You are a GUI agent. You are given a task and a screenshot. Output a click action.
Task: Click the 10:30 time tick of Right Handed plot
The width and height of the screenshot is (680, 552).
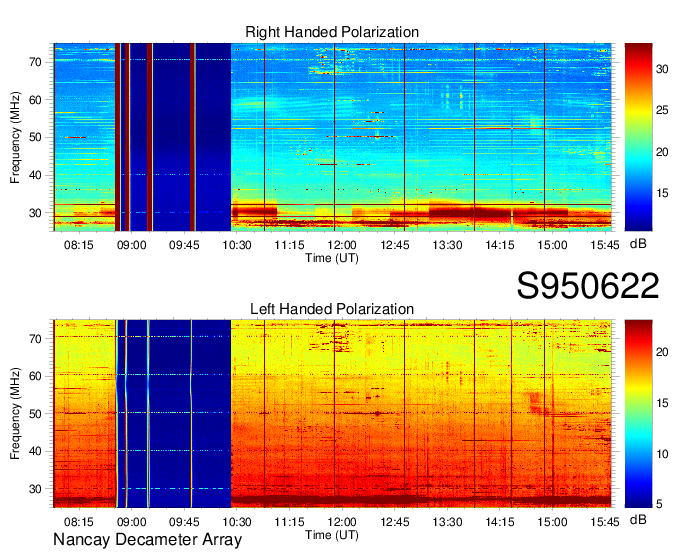coord(237,245)
